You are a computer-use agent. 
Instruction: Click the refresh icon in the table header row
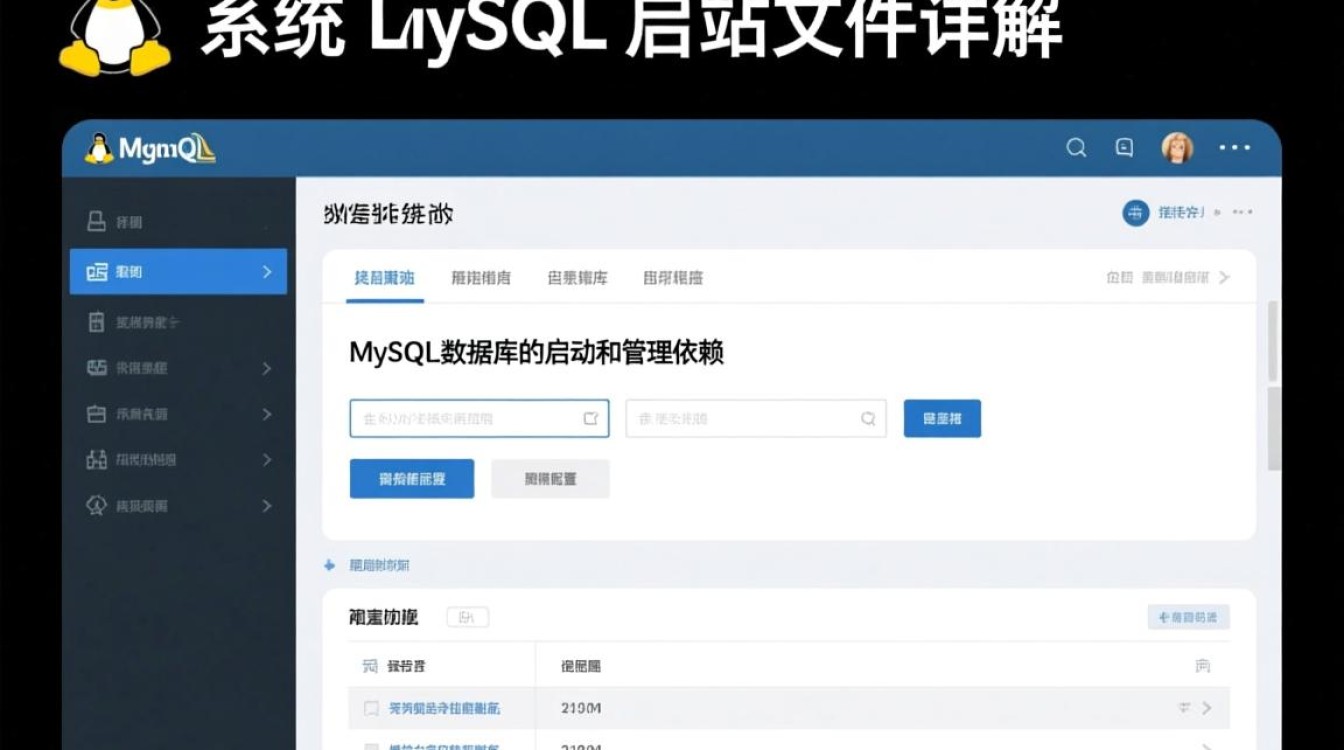click(1204, 665)
